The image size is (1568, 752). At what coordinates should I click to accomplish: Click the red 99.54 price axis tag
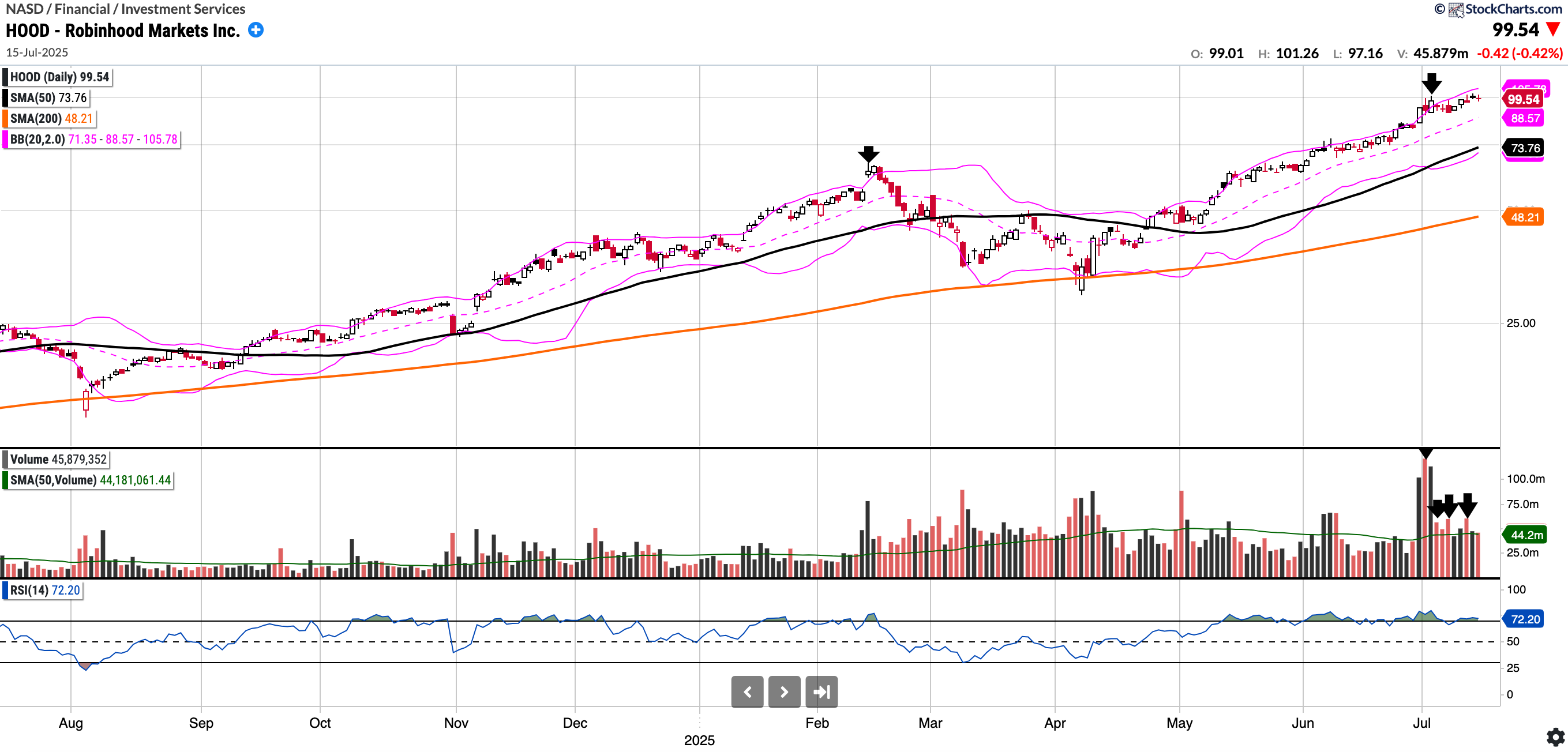pos(1522,99)
